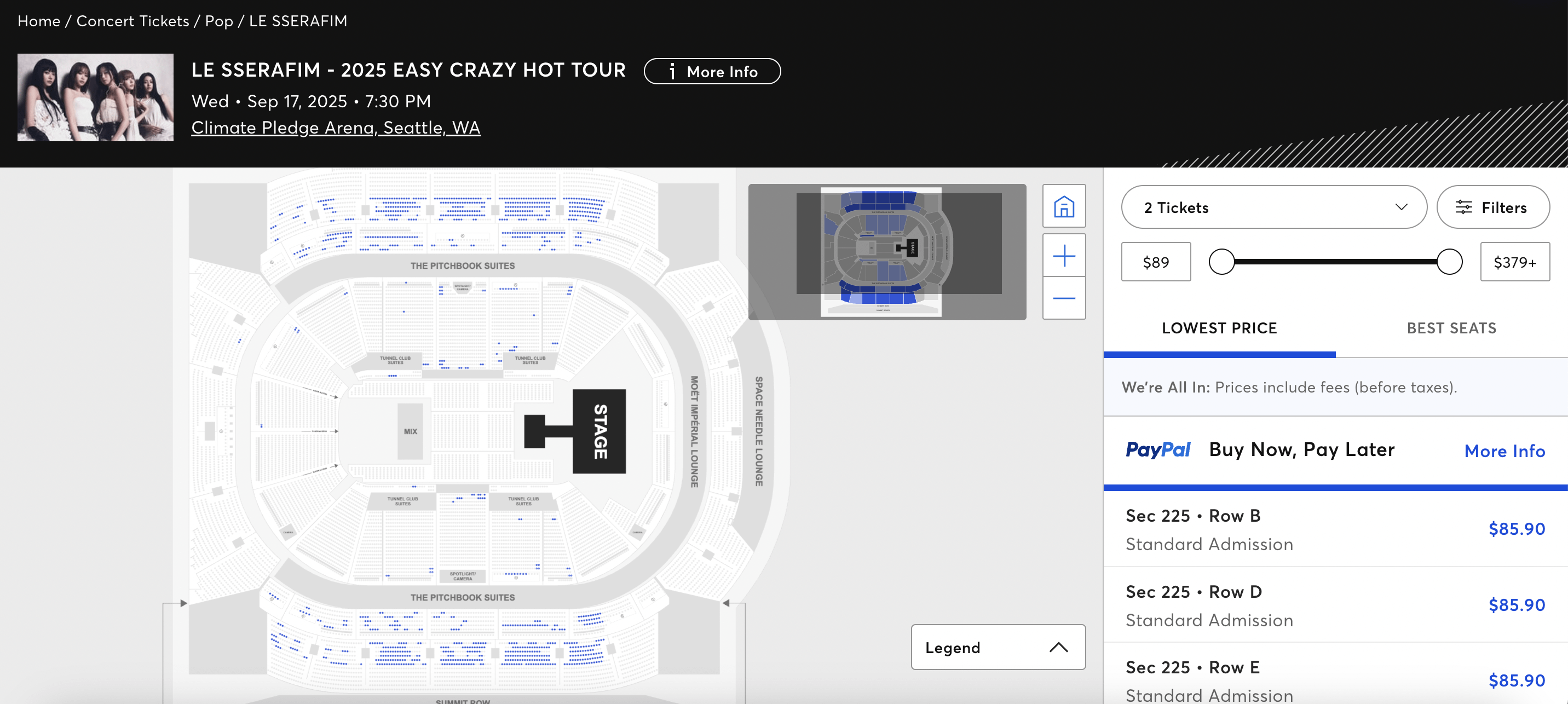Open the More Info event details button
The width and height of the screenshot is (1568, 704).
tap(712, 72)
